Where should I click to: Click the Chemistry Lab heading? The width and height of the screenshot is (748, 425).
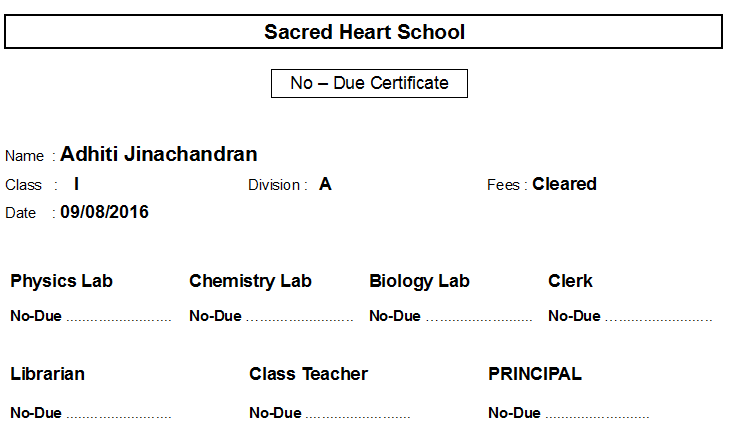click(x=250, y=281)
